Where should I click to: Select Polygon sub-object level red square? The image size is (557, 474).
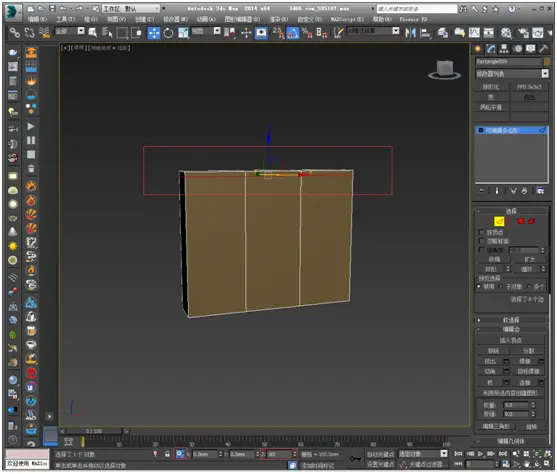(521, 221)
